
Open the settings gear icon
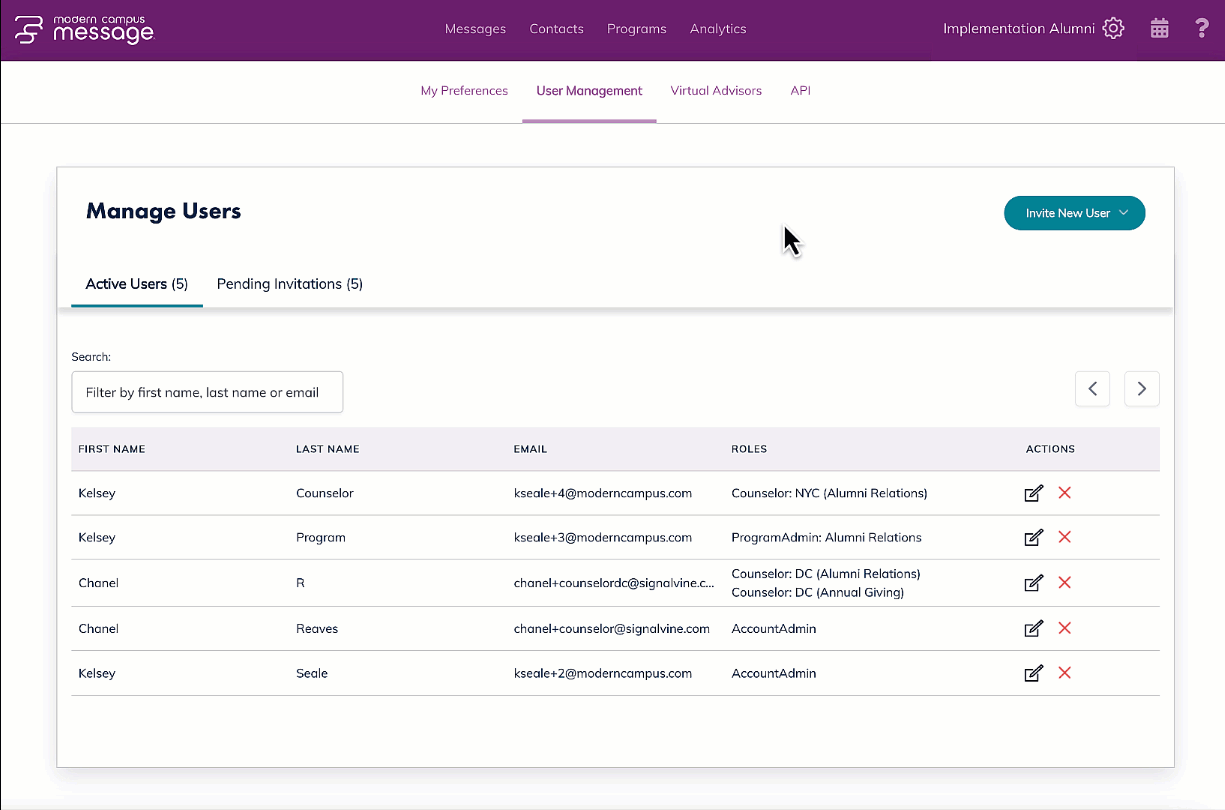tap(1113, 28)
